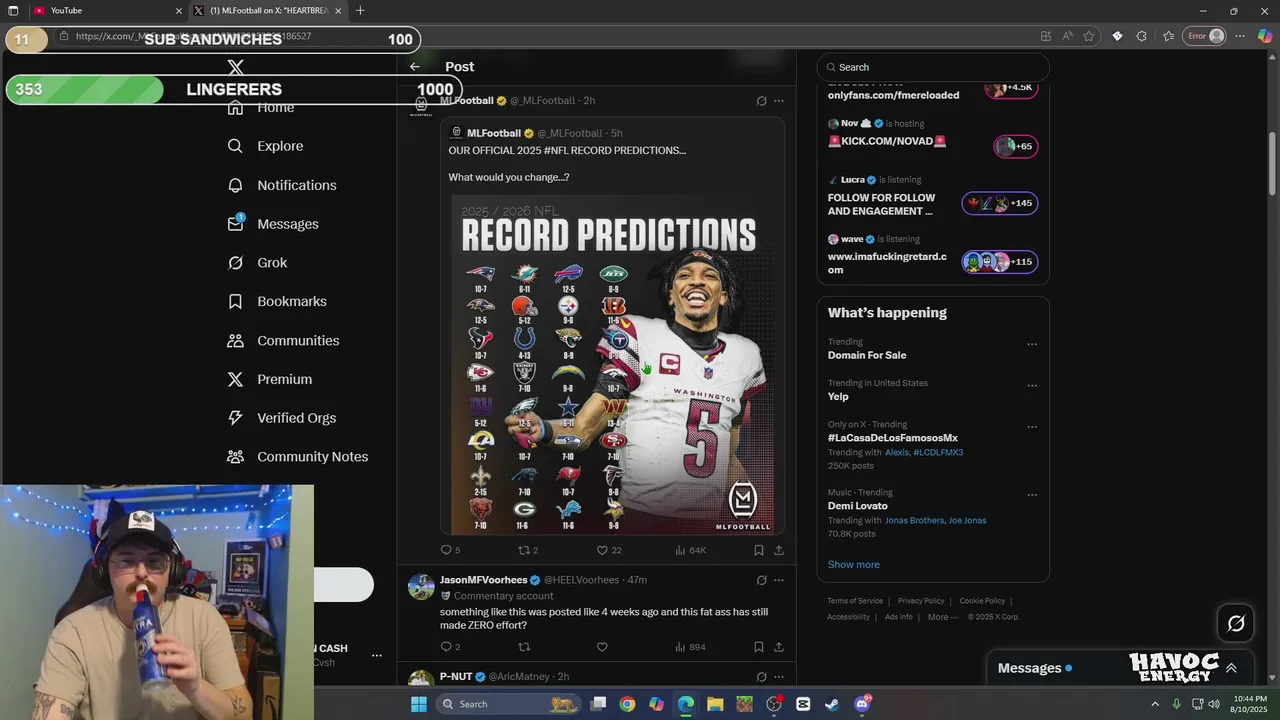Open the Windows Start menu
The width and height of the screenshot is (1280, 720).
419,704
